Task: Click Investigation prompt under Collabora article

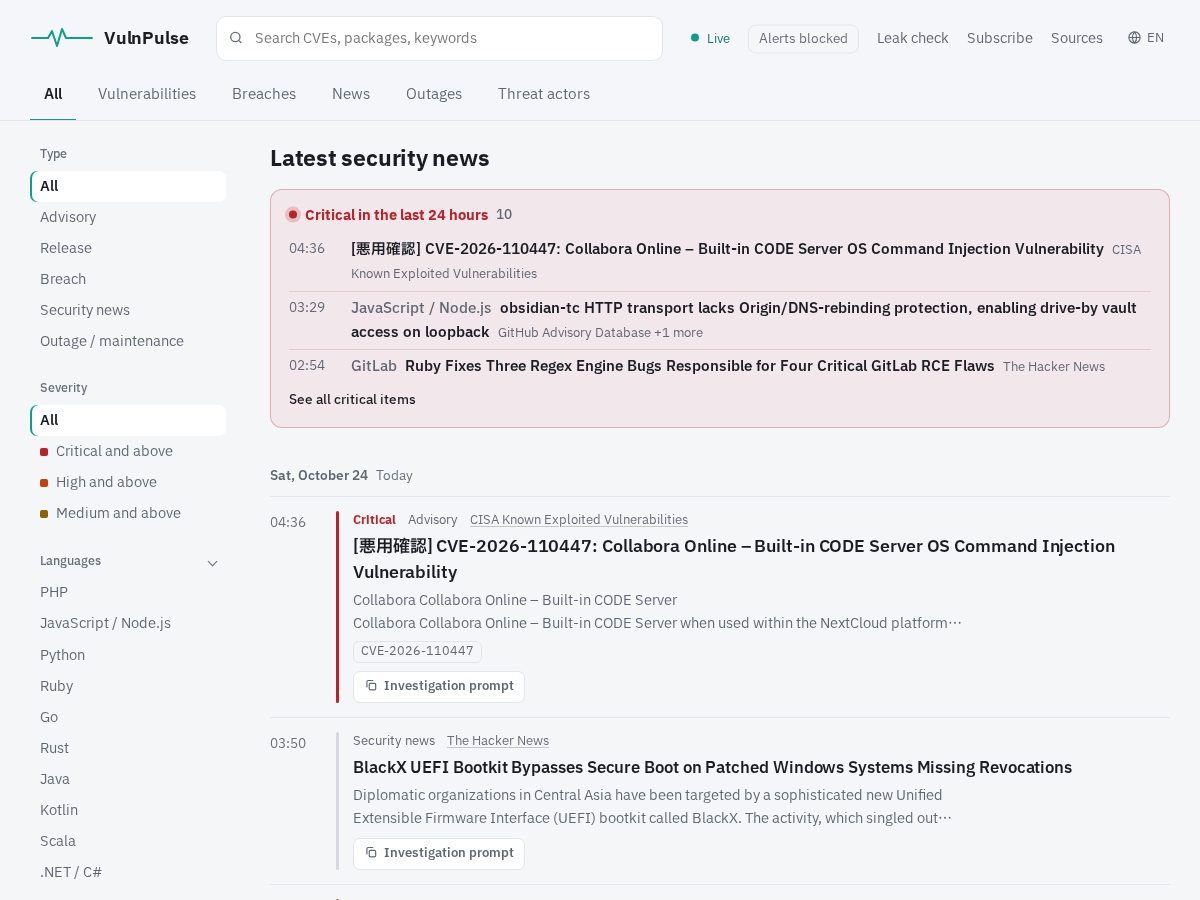Action: pos(439,686)
